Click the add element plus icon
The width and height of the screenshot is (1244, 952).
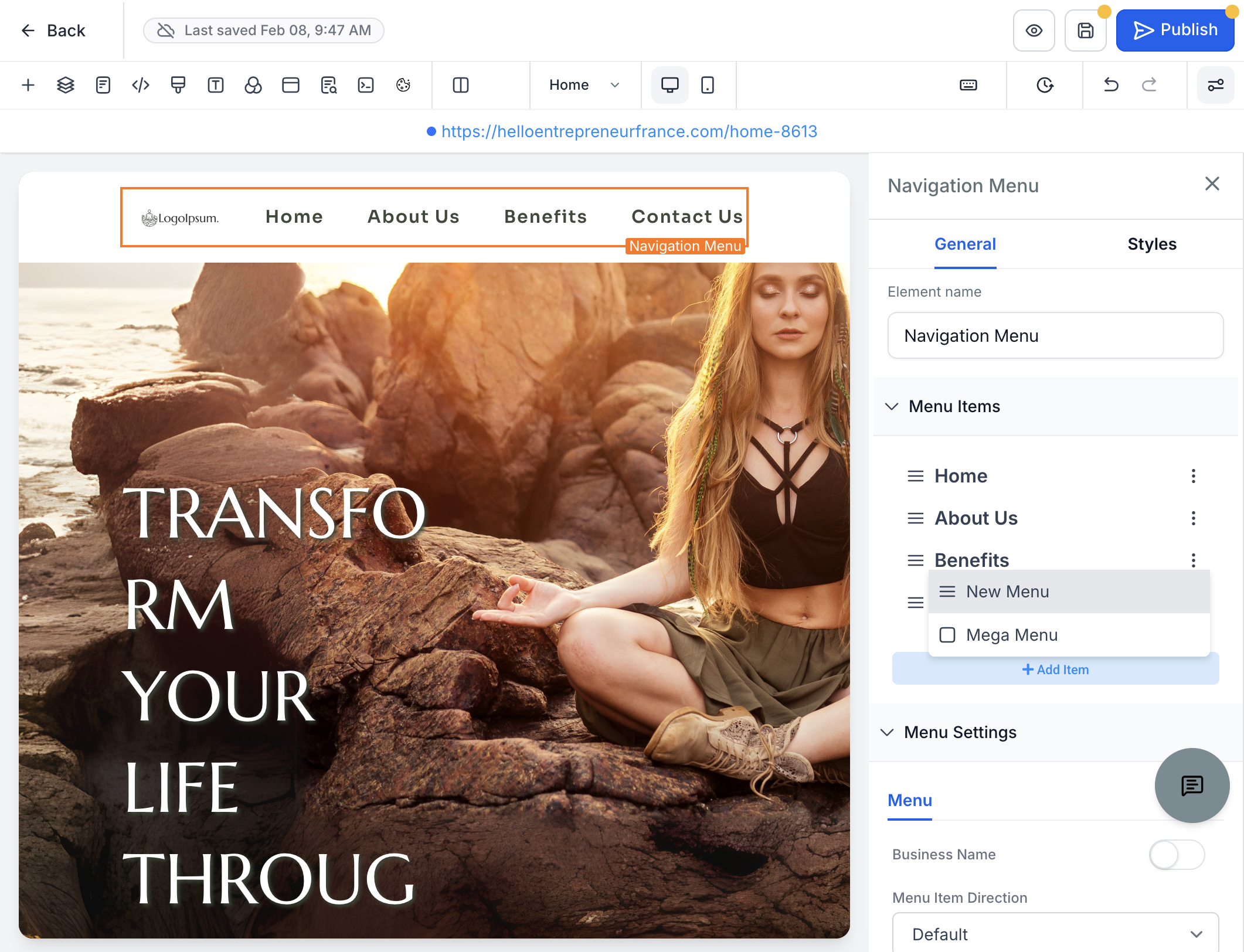pos(28,85)
